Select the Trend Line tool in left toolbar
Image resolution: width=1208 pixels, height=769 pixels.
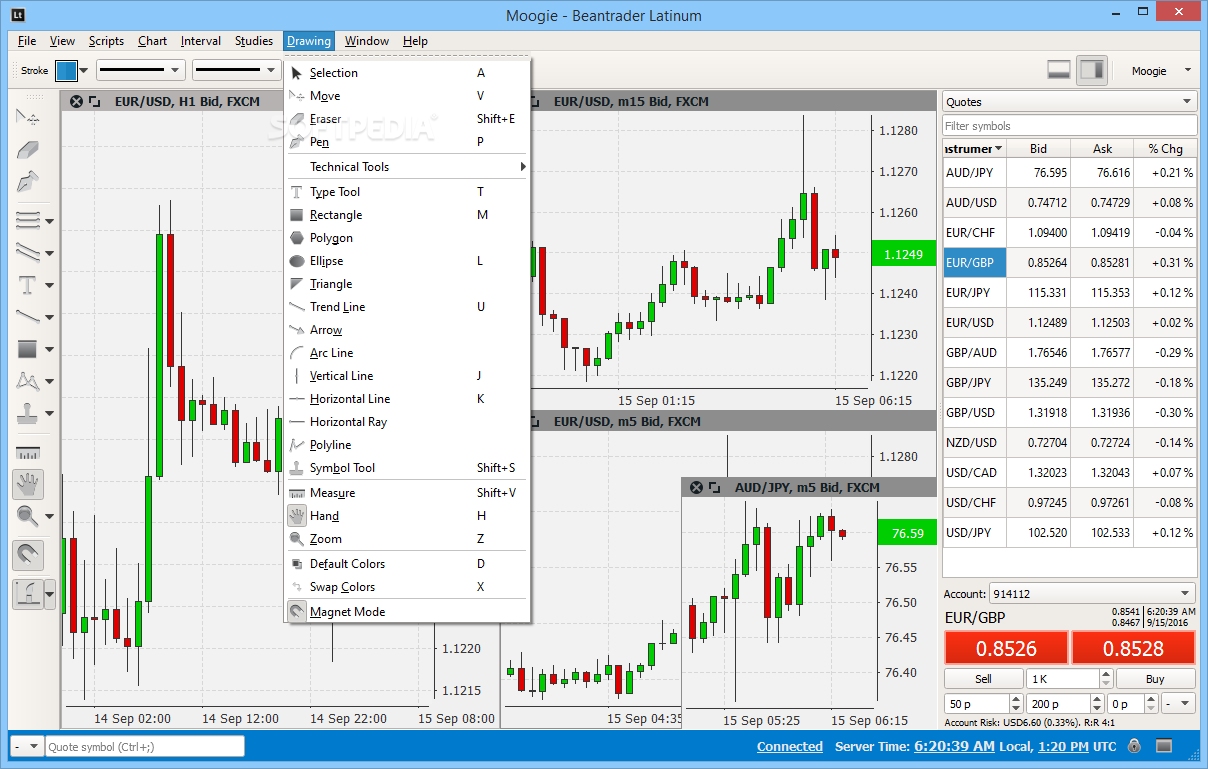click(x=28, y=317)
